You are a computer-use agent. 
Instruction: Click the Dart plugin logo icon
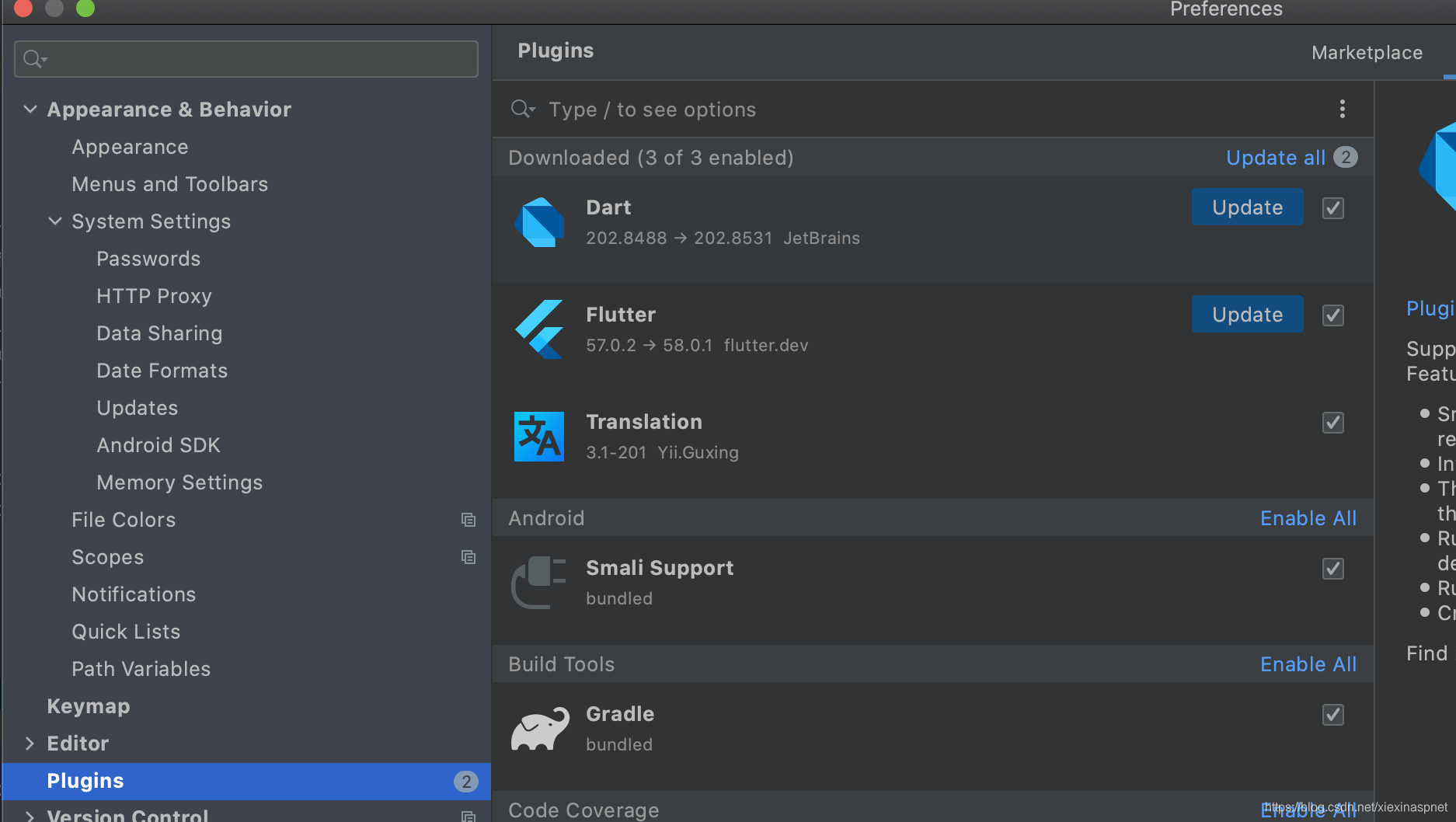[539, 222]
